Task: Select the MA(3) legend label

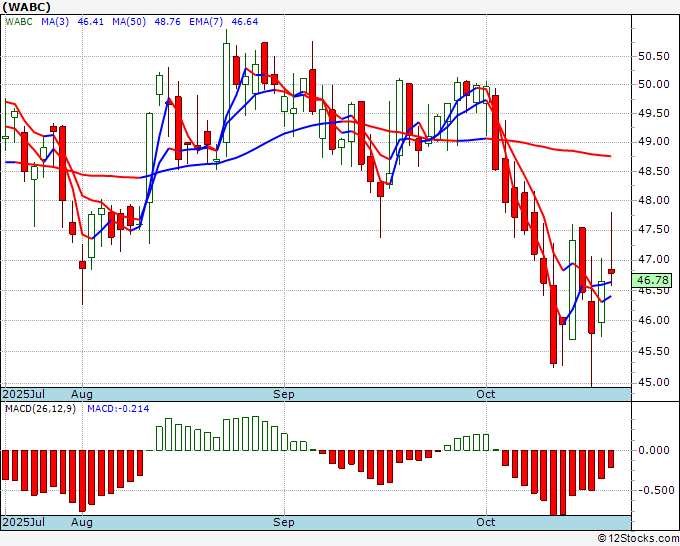Action: point(55,22)
